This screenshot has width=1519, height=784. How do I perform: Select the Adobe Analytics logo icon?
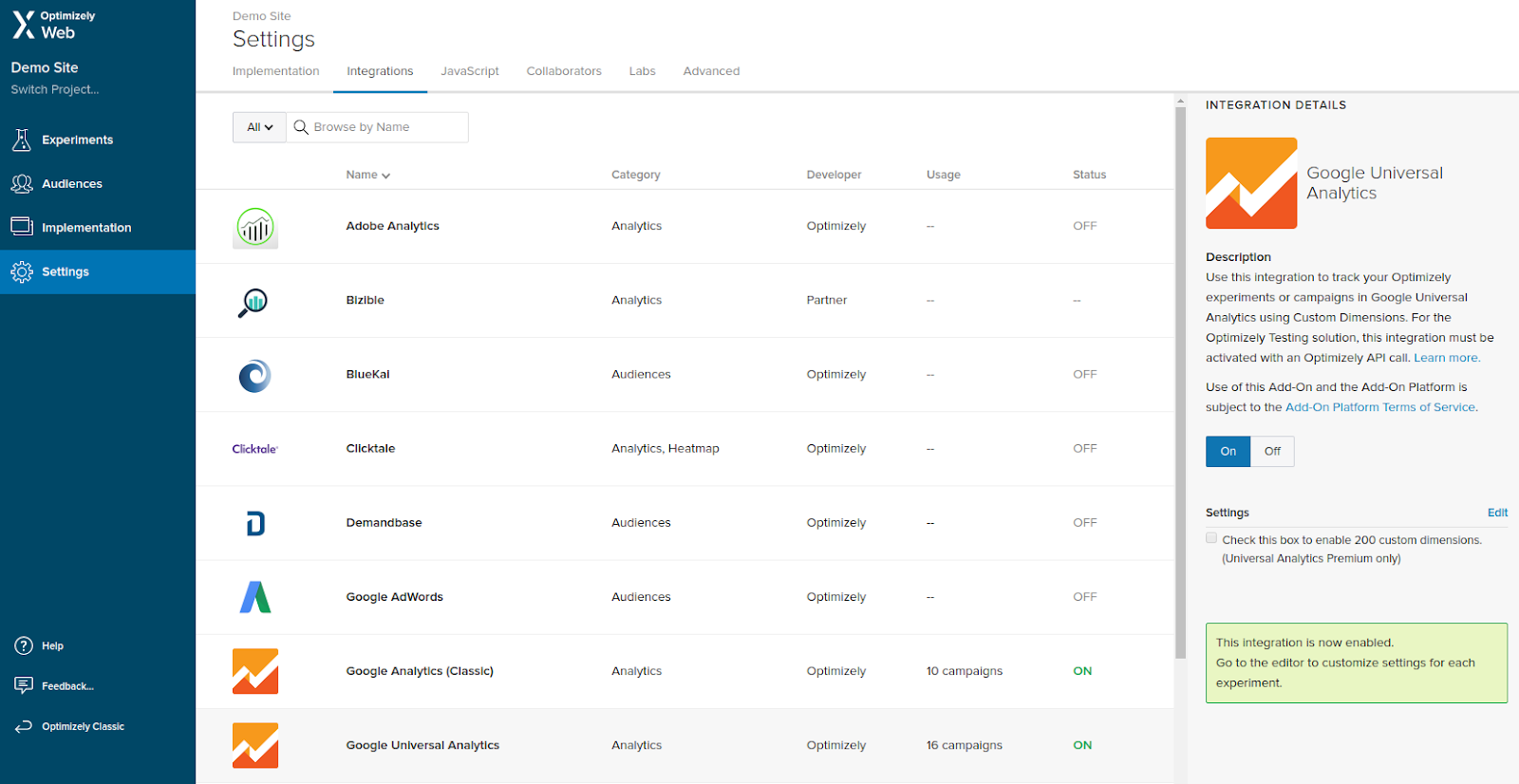tap(255, 228)
